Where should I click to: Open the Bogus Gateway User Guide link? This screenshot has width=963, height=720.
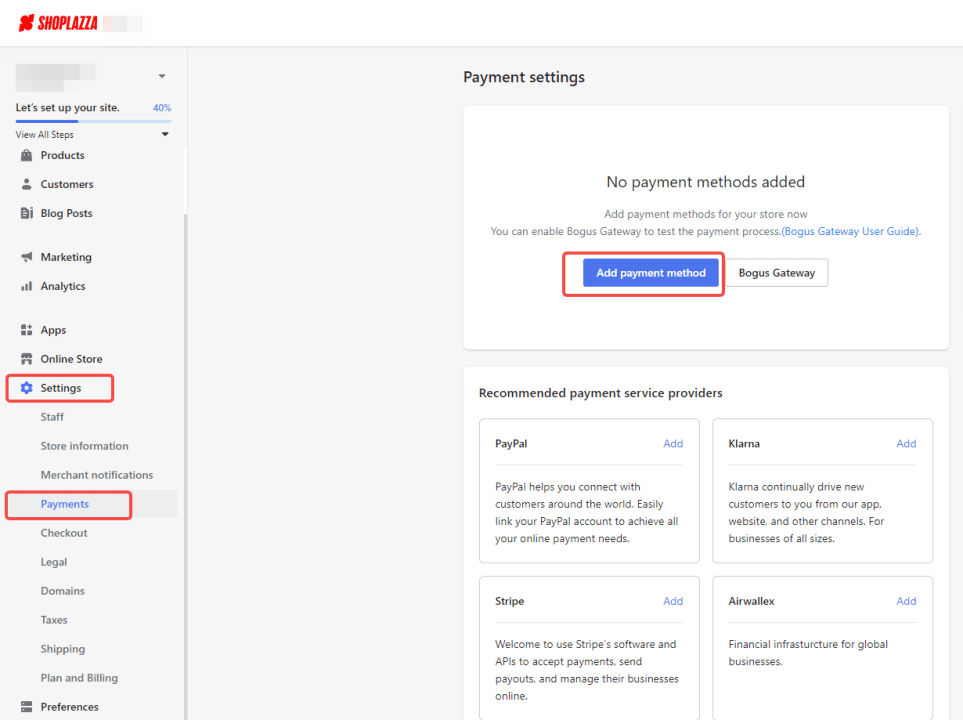(851, 232)
